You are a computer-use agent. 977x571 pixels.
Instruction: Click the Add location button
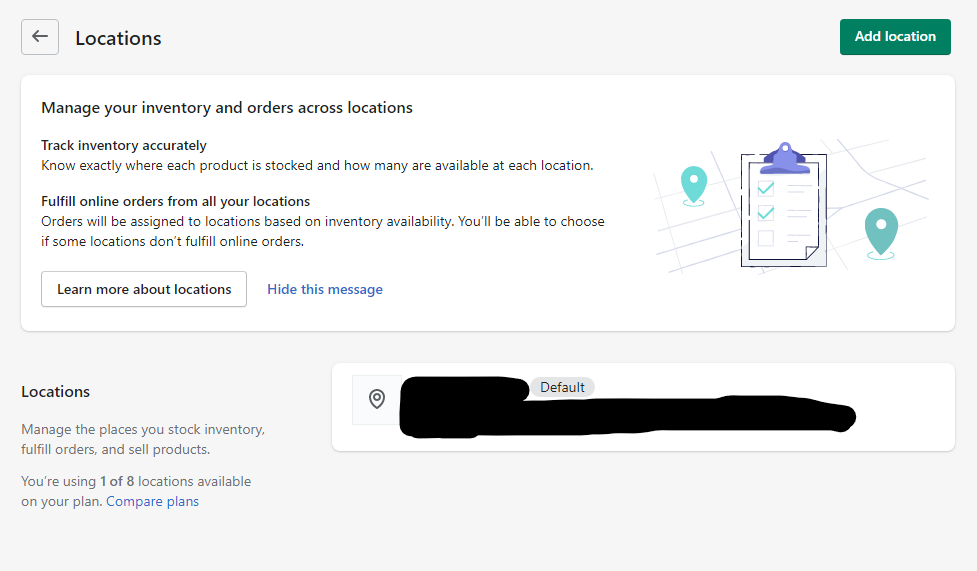click(x=895, y=37)
